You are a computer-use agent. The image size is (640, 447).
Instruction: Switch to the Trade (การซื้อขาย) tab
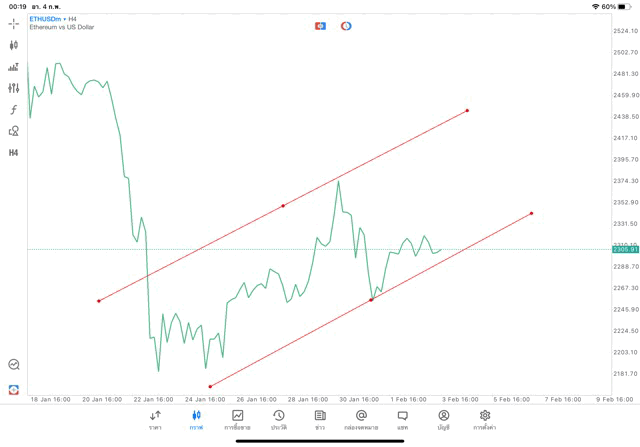point(237,420)
